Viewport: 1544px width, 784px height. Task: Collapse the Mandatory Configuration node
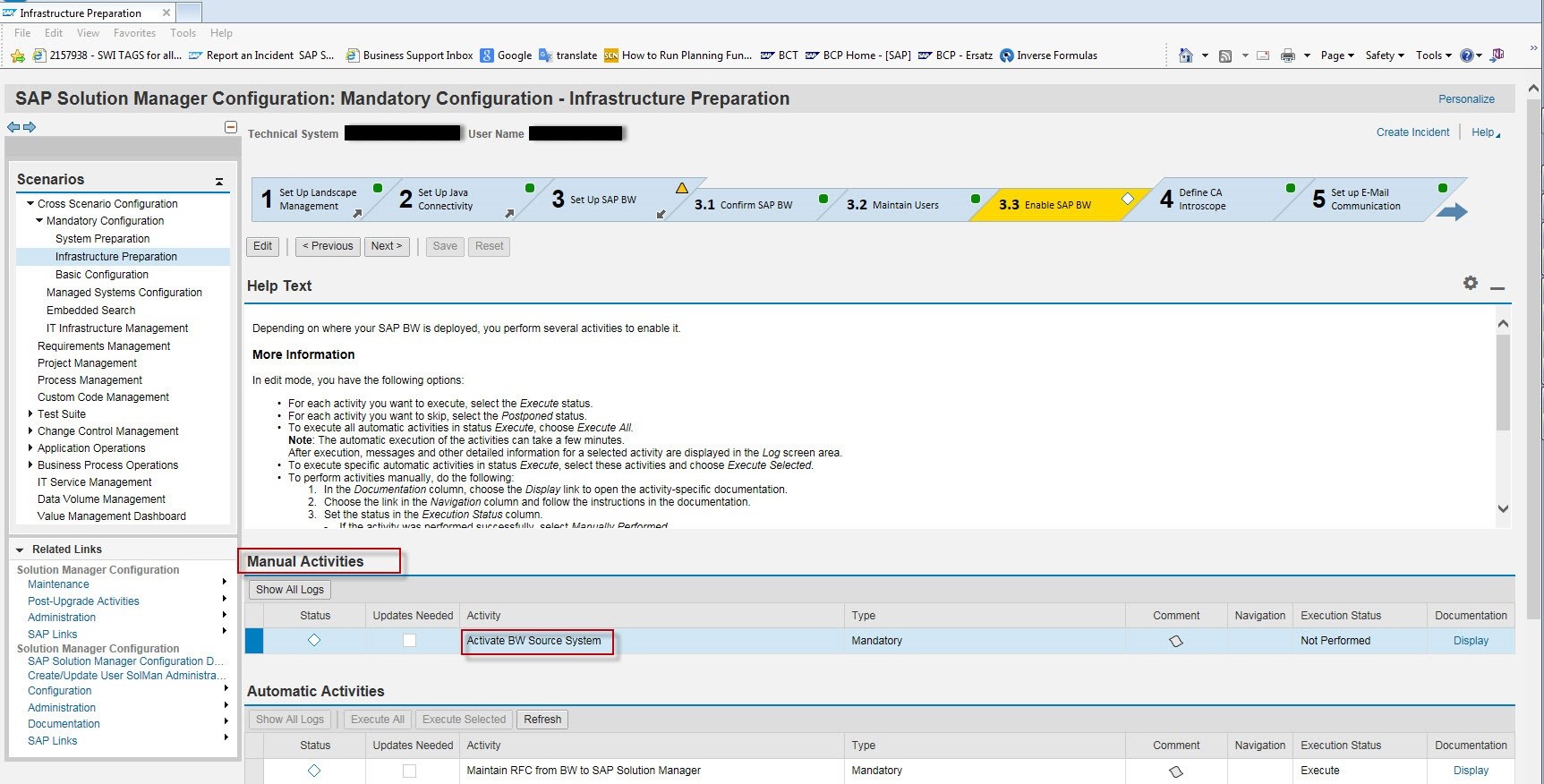point(39,220)
